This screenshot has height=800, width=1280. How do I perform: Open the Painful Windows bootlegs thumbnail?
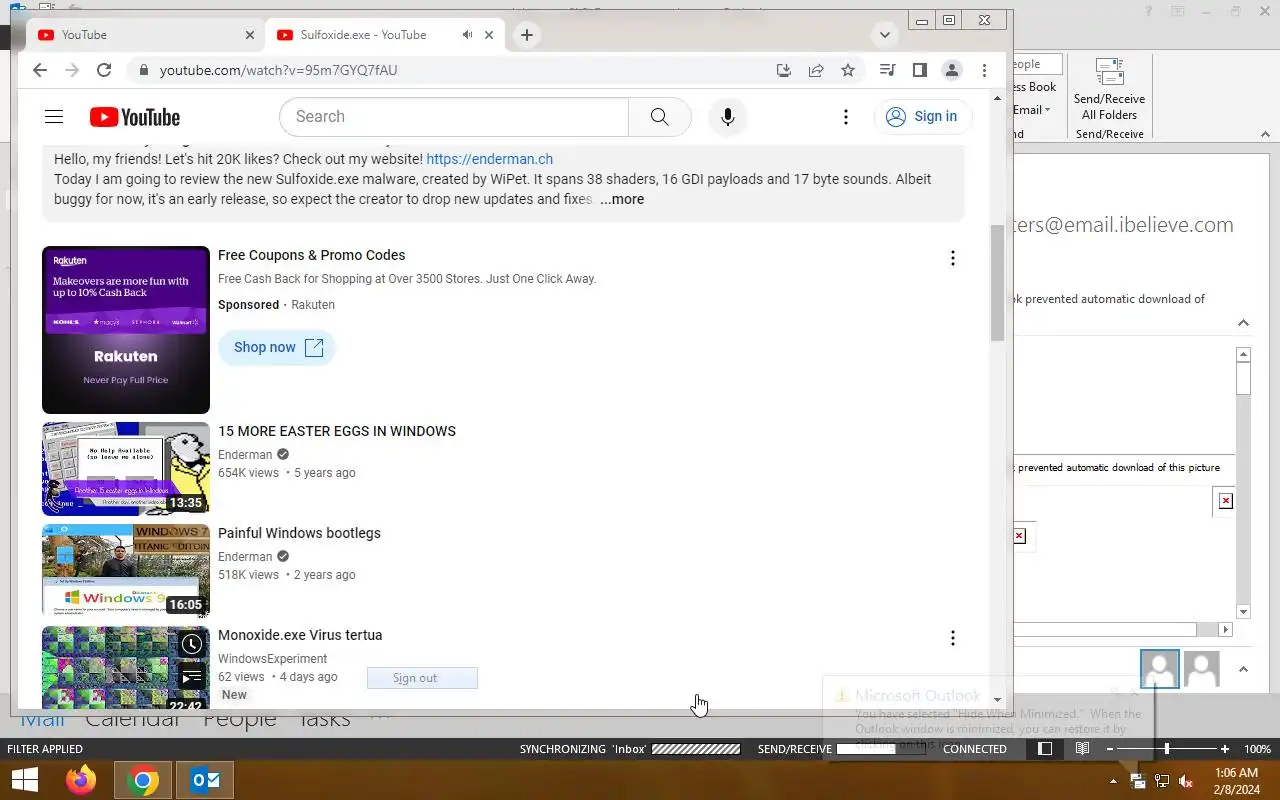pyautogui.click(x=126, y=571)
